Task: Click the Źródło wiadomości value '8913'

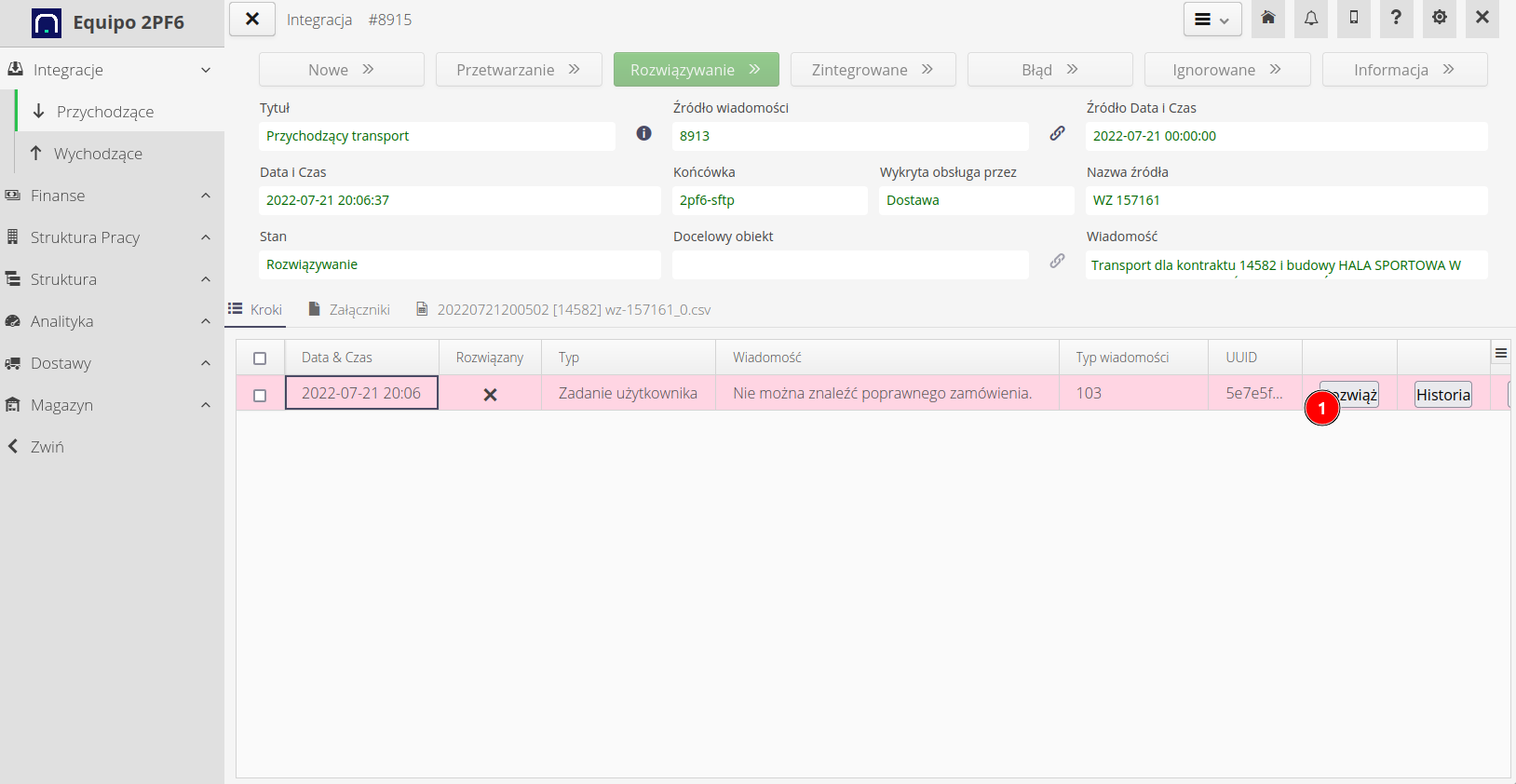Action: pos(850,136)
